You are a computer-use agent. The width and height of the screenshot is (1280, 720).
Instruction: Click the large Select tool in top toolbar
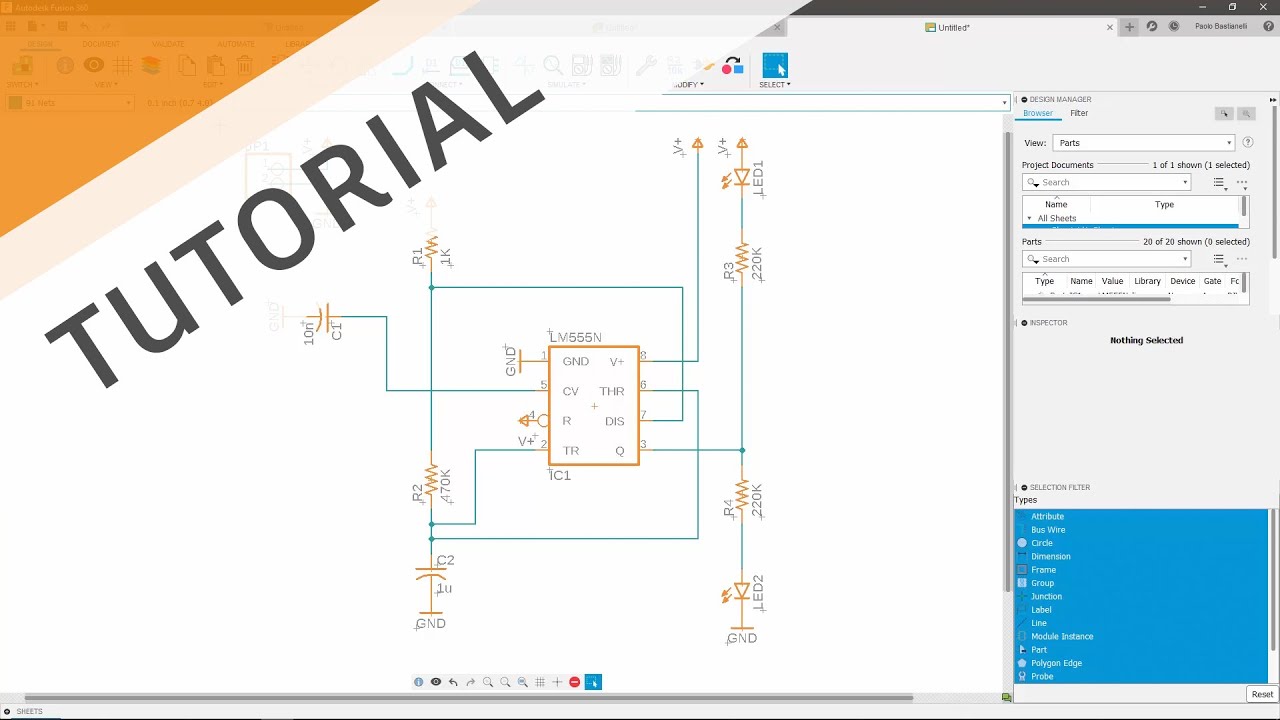pos(775,66)
